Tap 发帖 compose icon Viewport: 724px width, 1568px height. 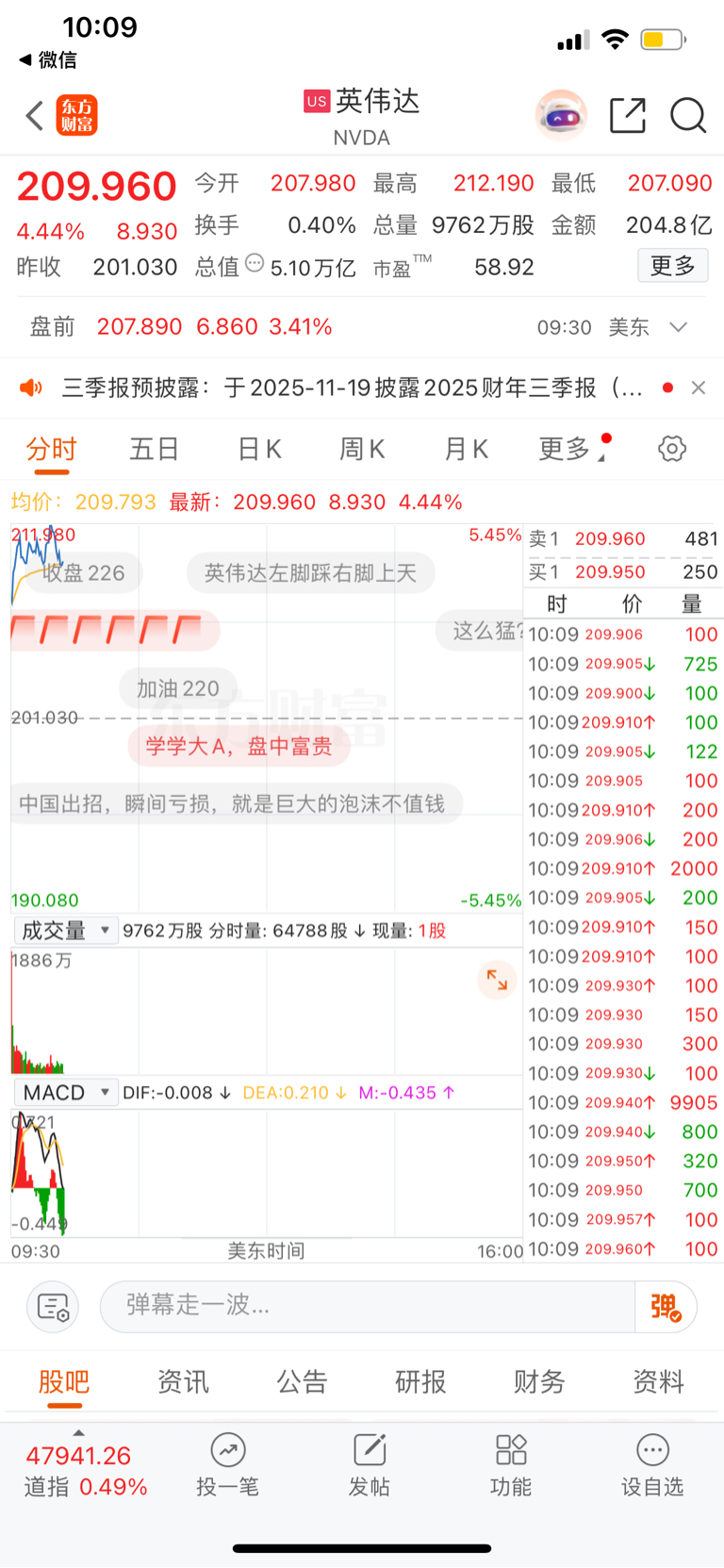coord(370,1465)
